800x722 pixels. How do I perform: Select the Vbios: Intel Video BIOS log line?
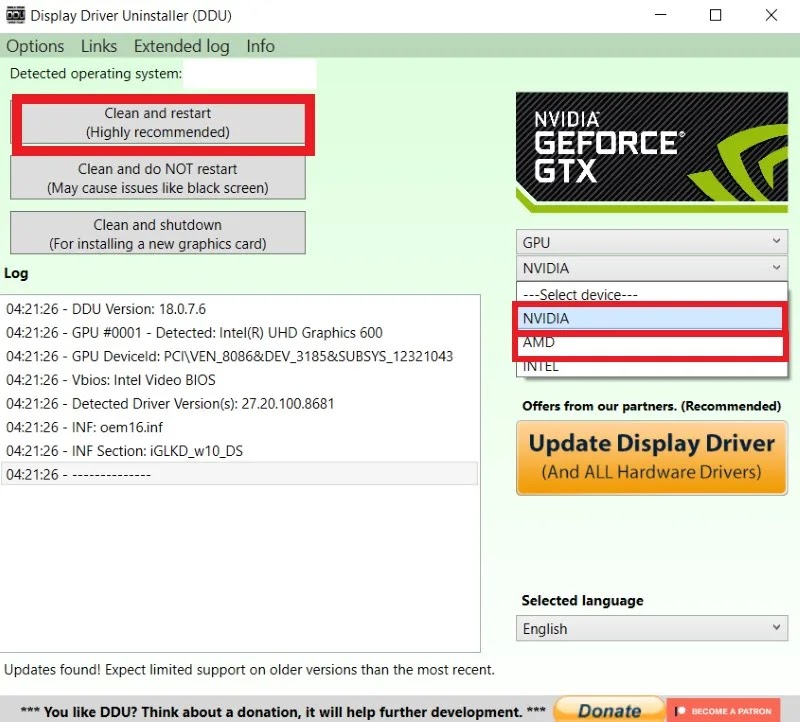[x=239, y=380]
